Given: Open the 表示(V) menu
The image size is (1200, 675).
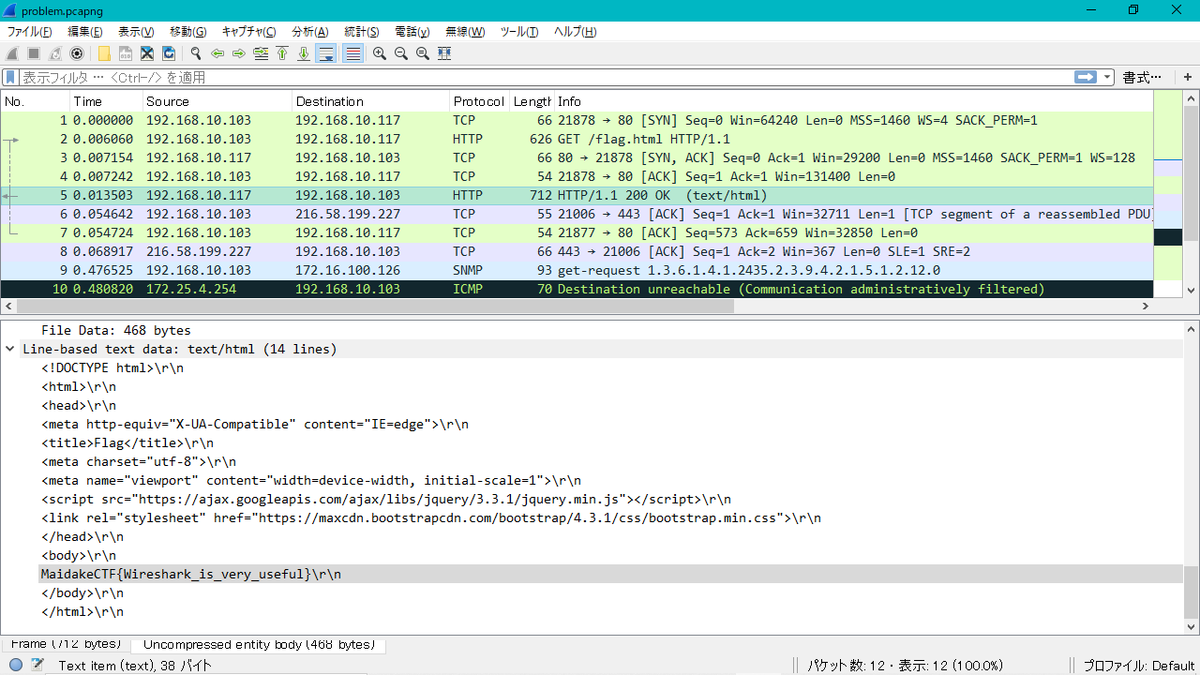Looking at the screenshot, I should pos(137,32).
